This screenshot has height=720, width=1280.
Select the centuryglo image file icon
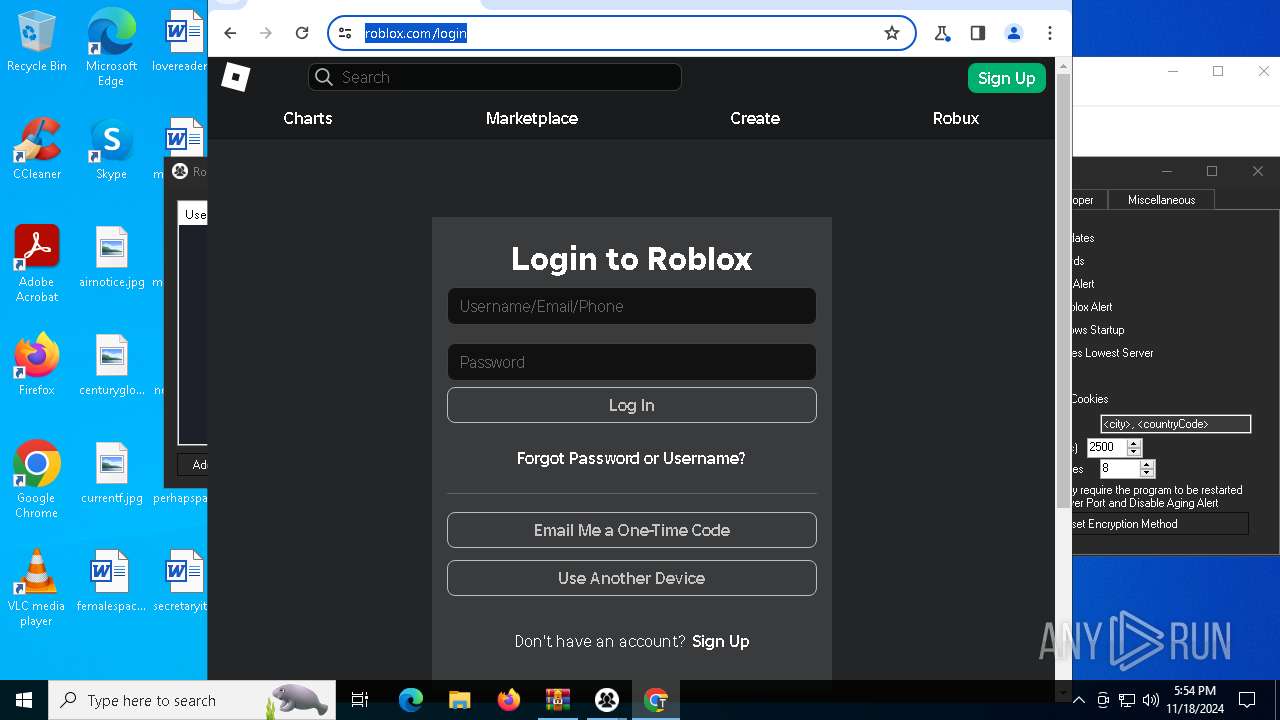[x=111, y=366]
